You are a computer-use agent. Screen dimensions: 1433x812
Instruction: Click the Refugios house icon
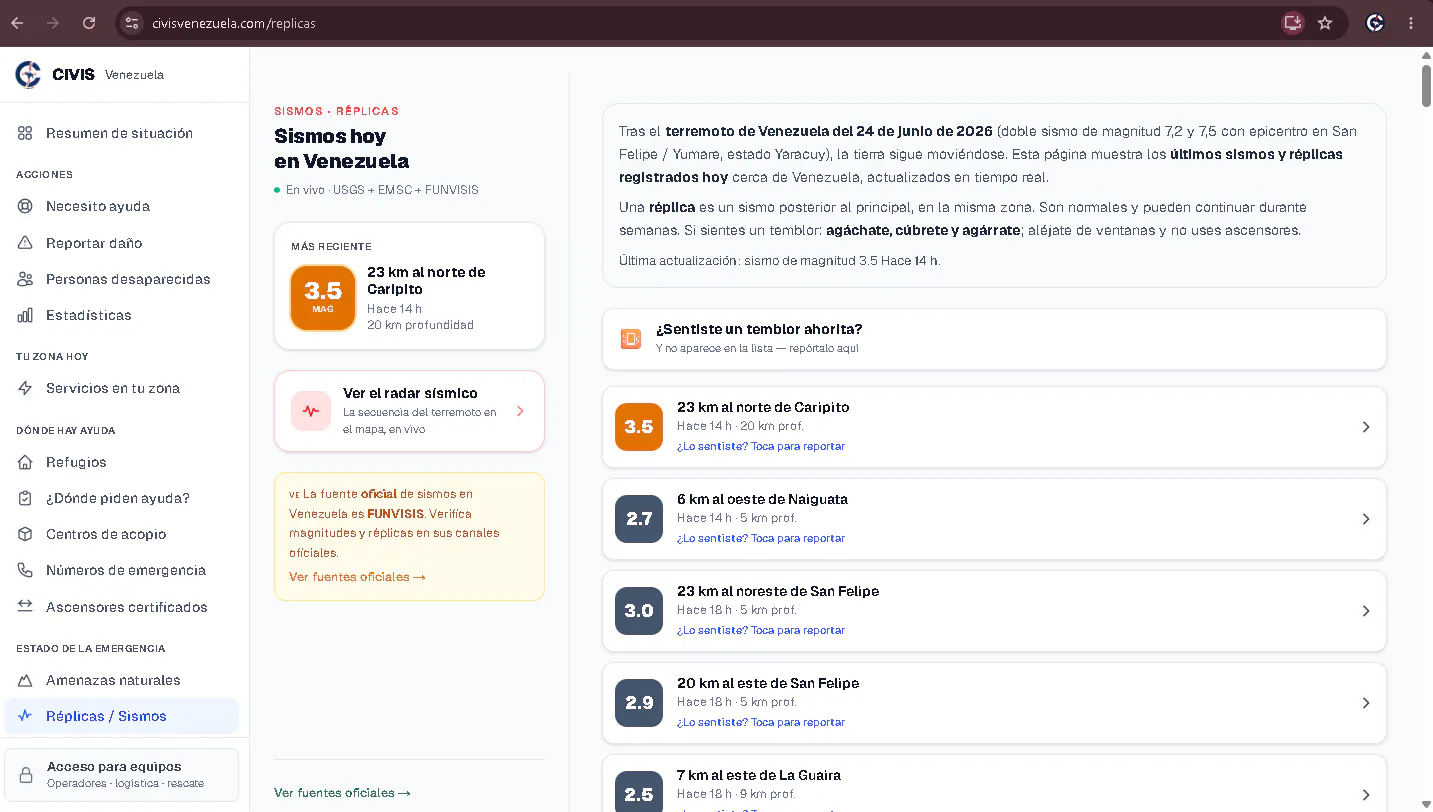click(x=25, y=462)
